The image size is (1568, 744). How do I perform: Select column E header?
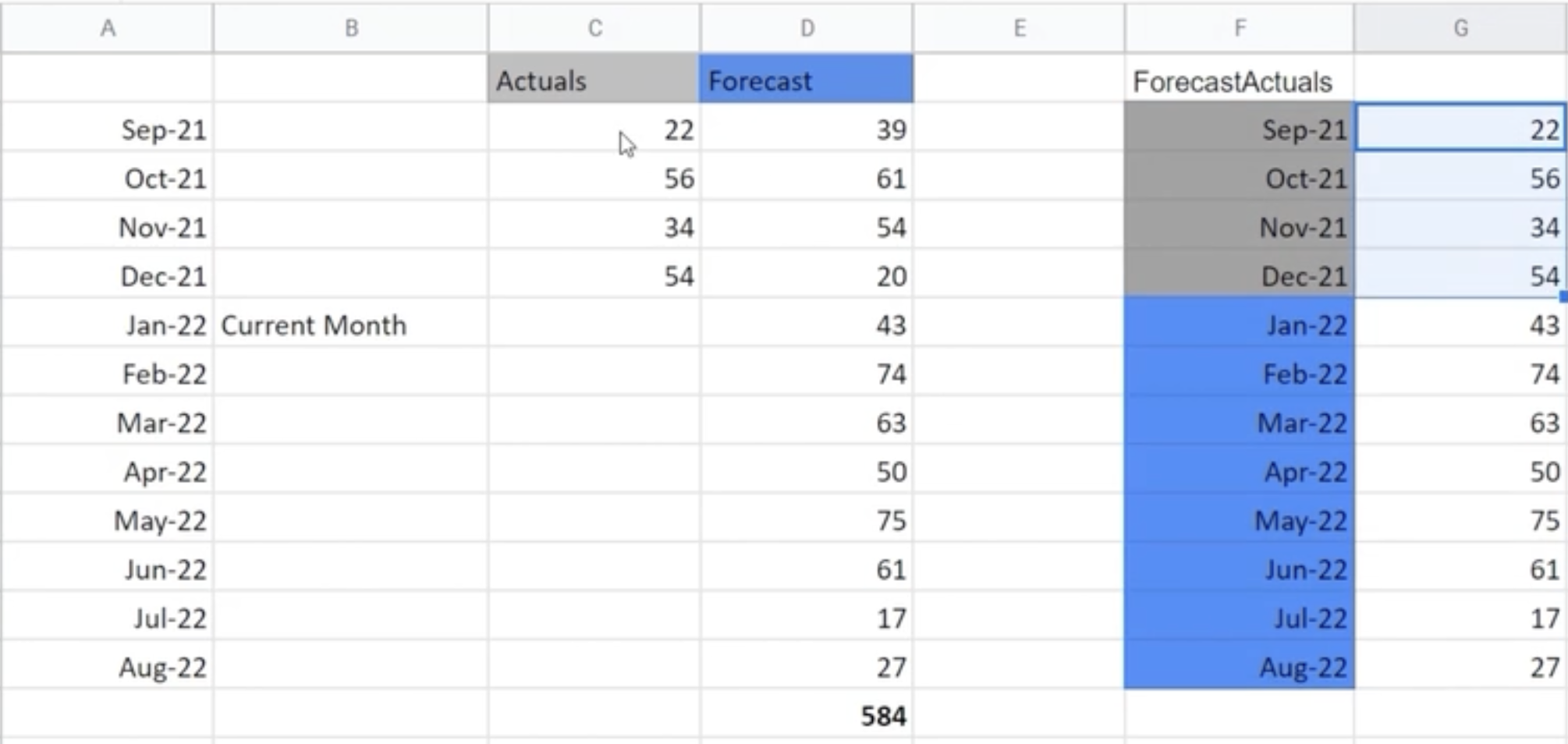(x=1019, y=28)
